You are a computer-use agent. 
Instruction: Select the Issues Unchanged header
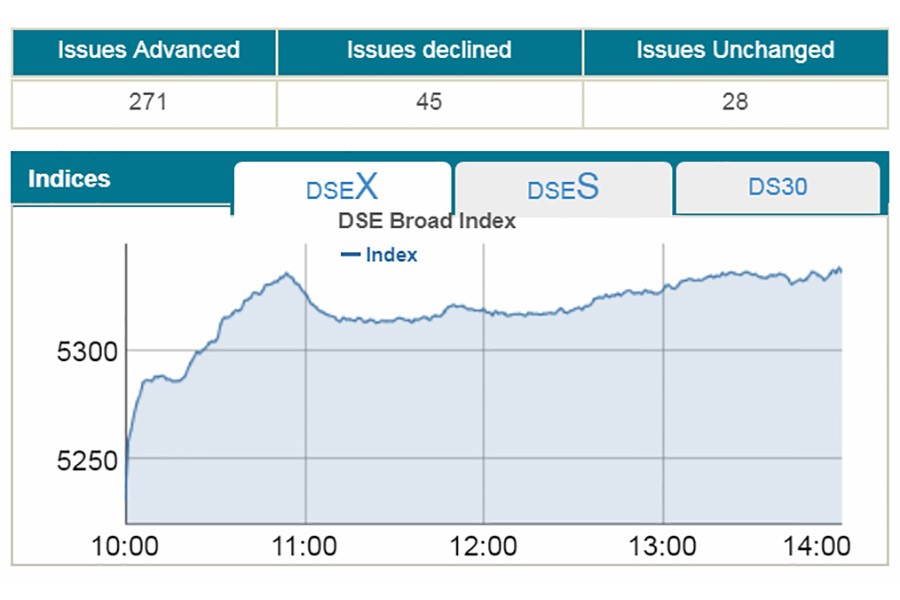[x=735, y=51]
